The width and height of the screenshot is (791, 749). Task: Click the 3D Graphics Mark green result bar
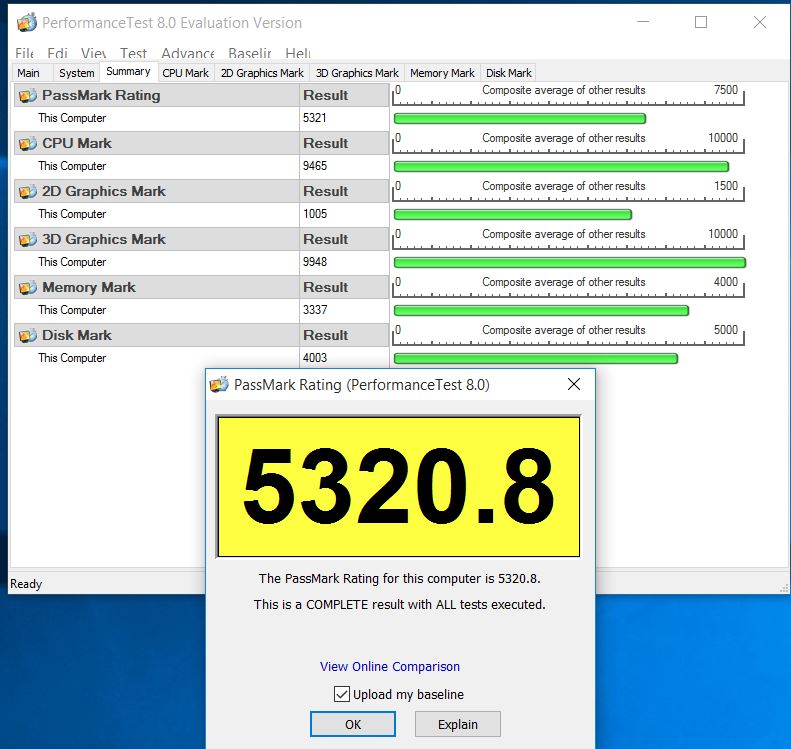coord(570,262)
